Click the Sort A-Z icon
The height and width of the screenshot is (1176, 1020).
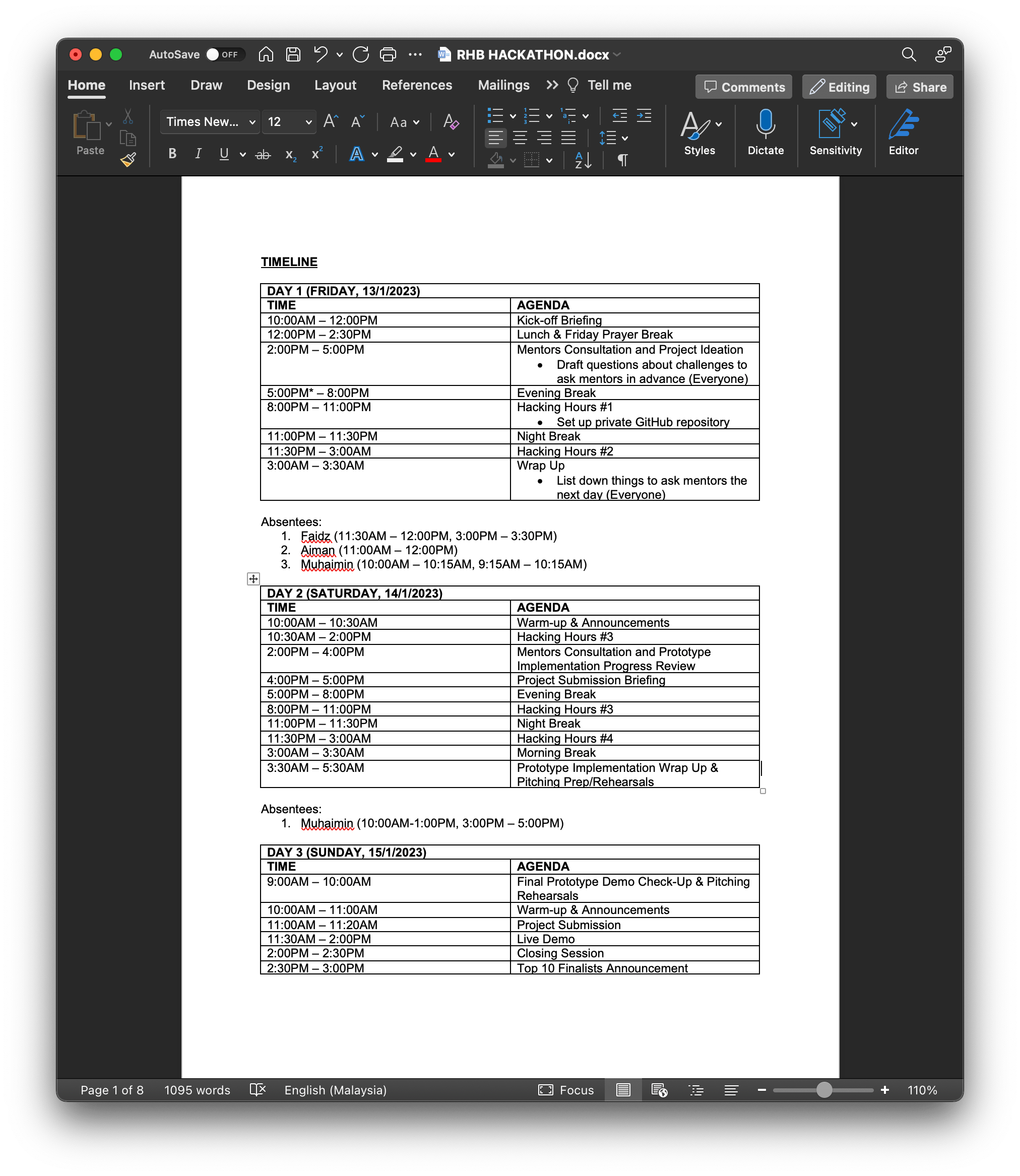pos(584,160)
